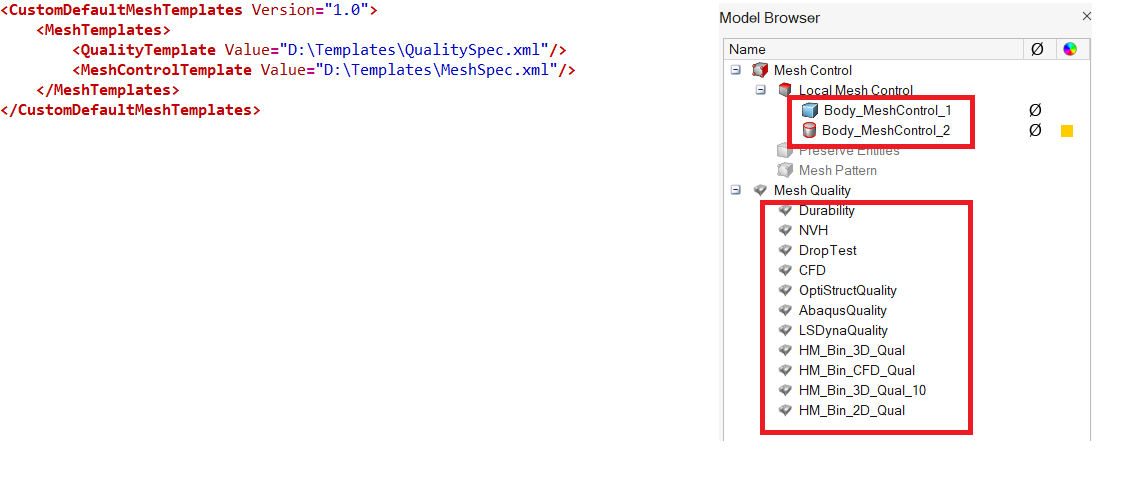This screenshot has width=1139, height=495.
Task: Select the NVH quality item
Action: 813,230
